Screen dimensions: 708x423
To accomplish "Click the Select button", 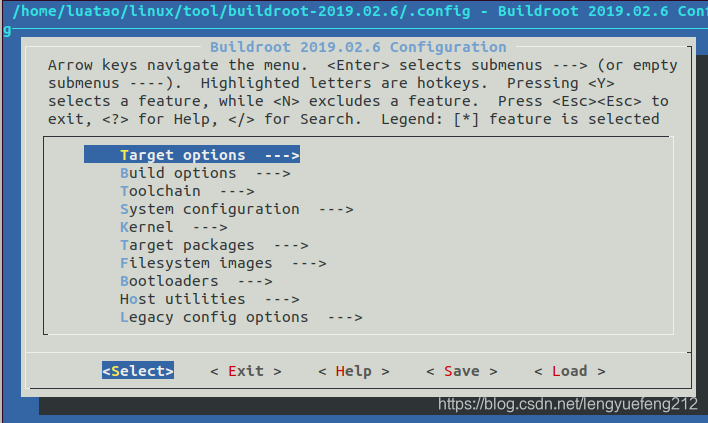I will click(x=138, y=371).
